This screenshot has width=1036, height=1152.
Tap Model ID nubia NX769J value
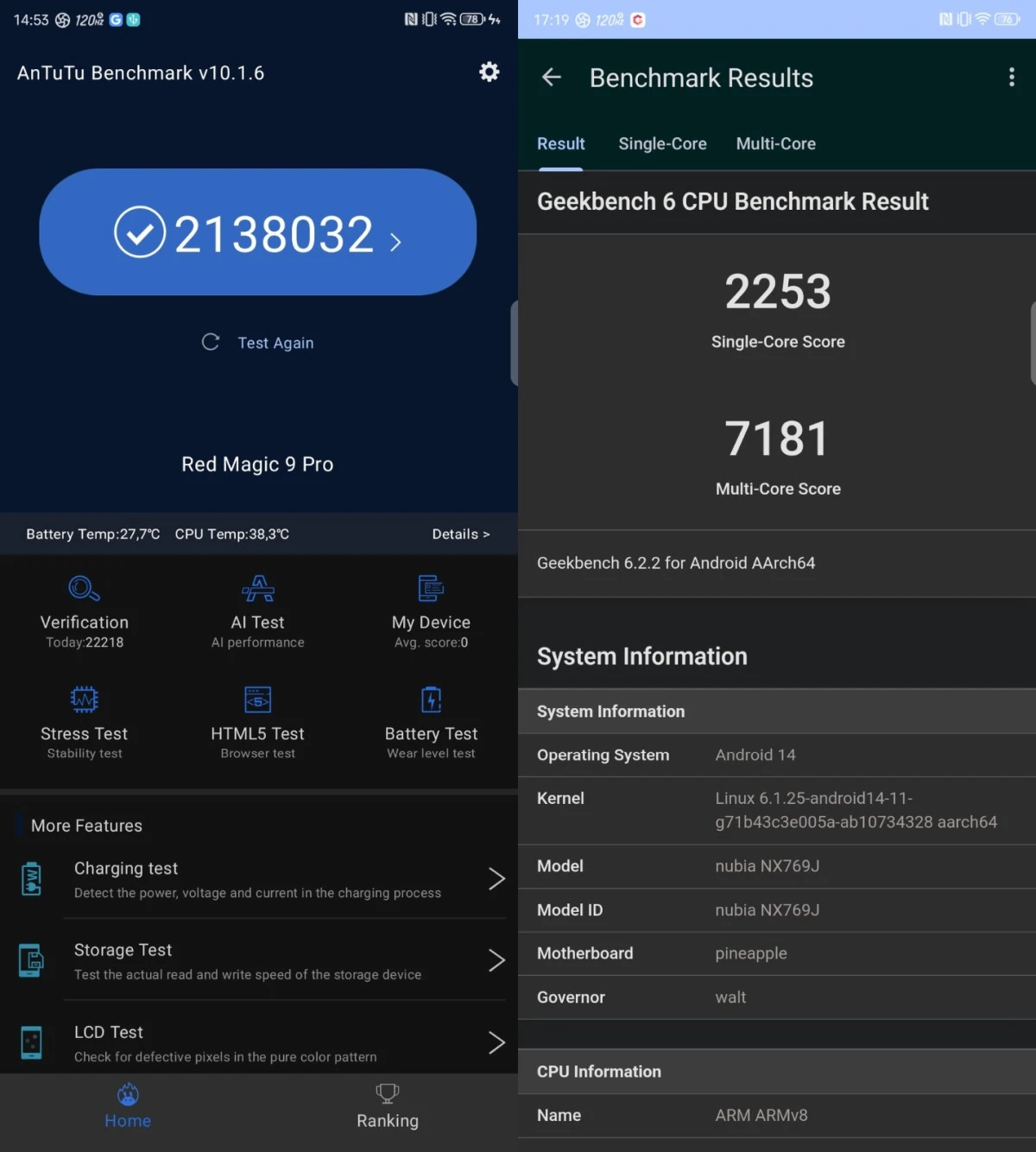coord(768,910)
